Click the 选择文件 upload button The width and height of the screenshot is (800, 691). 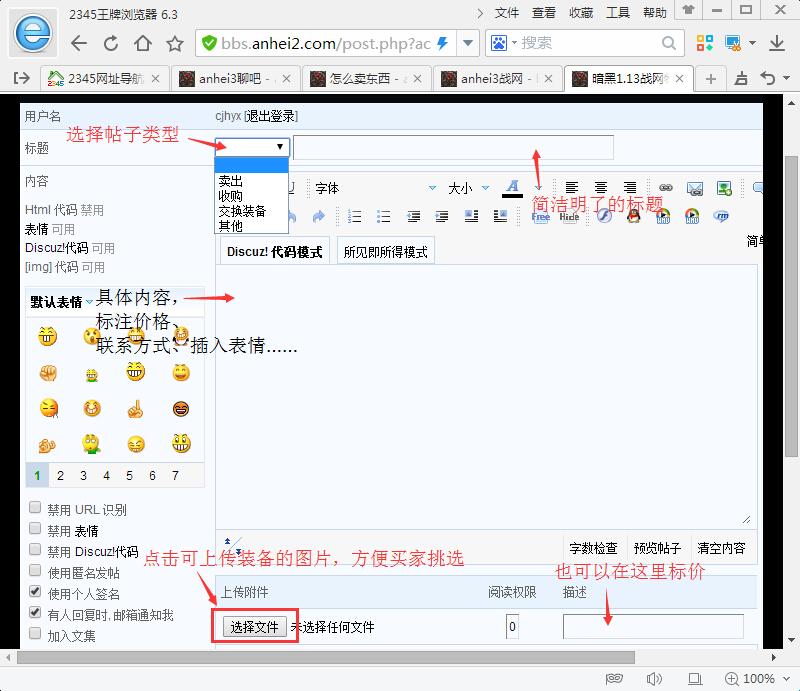(254, 627)
